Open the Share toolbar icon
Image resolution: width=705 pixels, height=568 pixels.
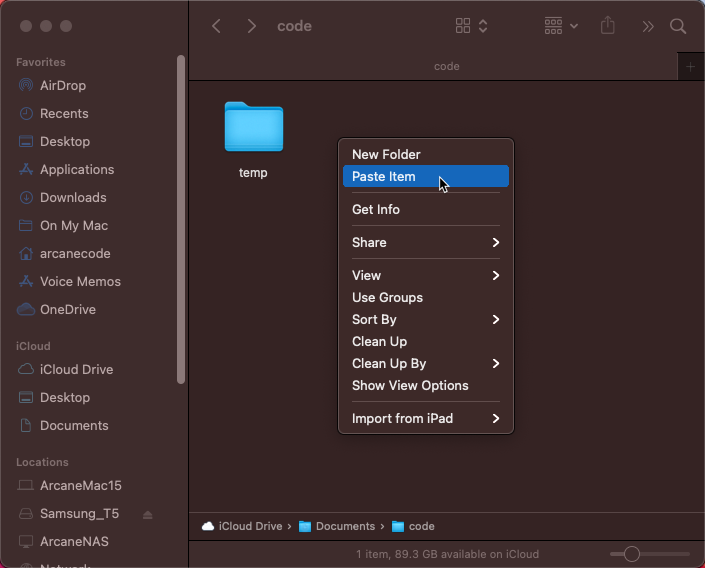[x=608, y=26]
